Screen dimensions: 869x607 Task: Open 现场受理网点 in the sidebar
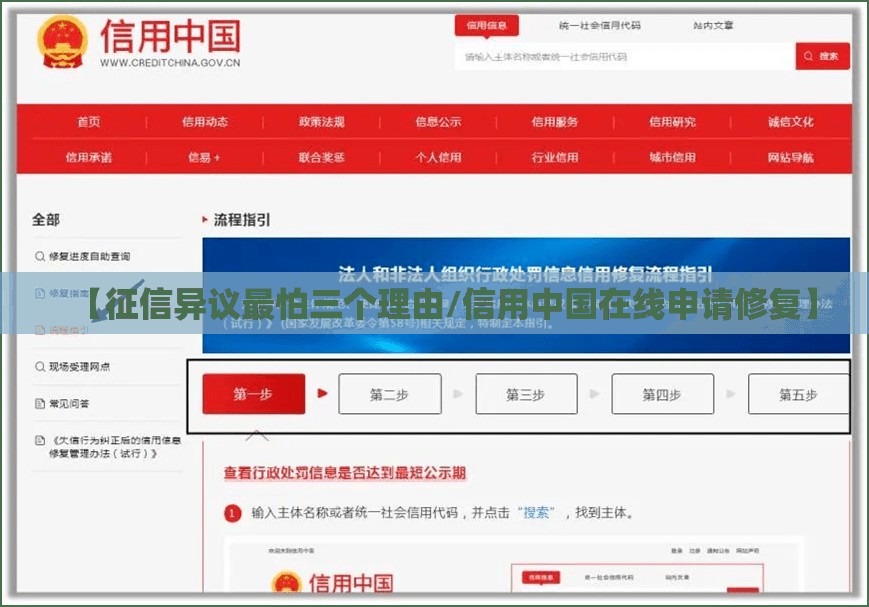click(x=79, y=366)
